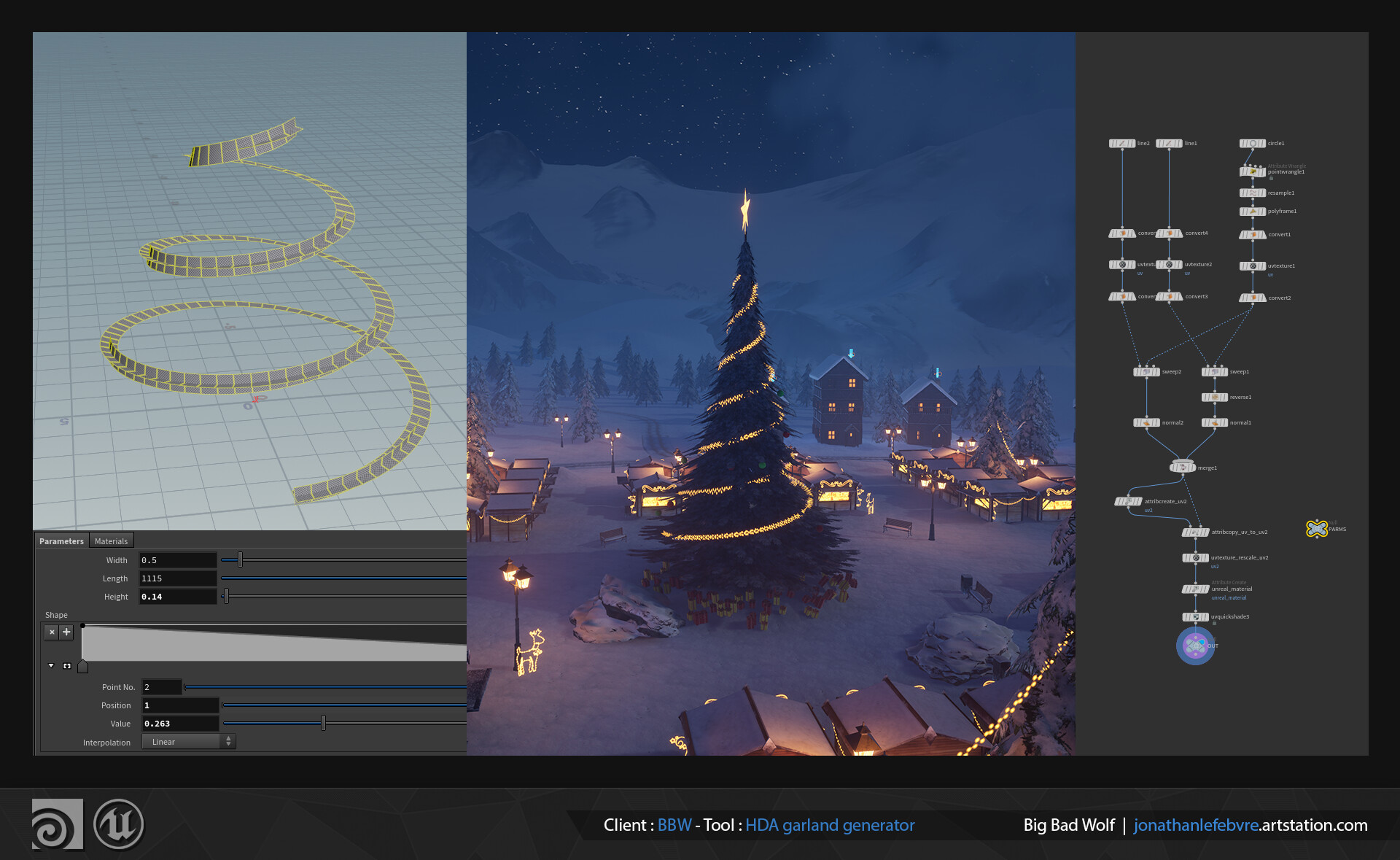Select the reverse1 node
This screenshot has height=860, width=1400.
pos(1214,398)
